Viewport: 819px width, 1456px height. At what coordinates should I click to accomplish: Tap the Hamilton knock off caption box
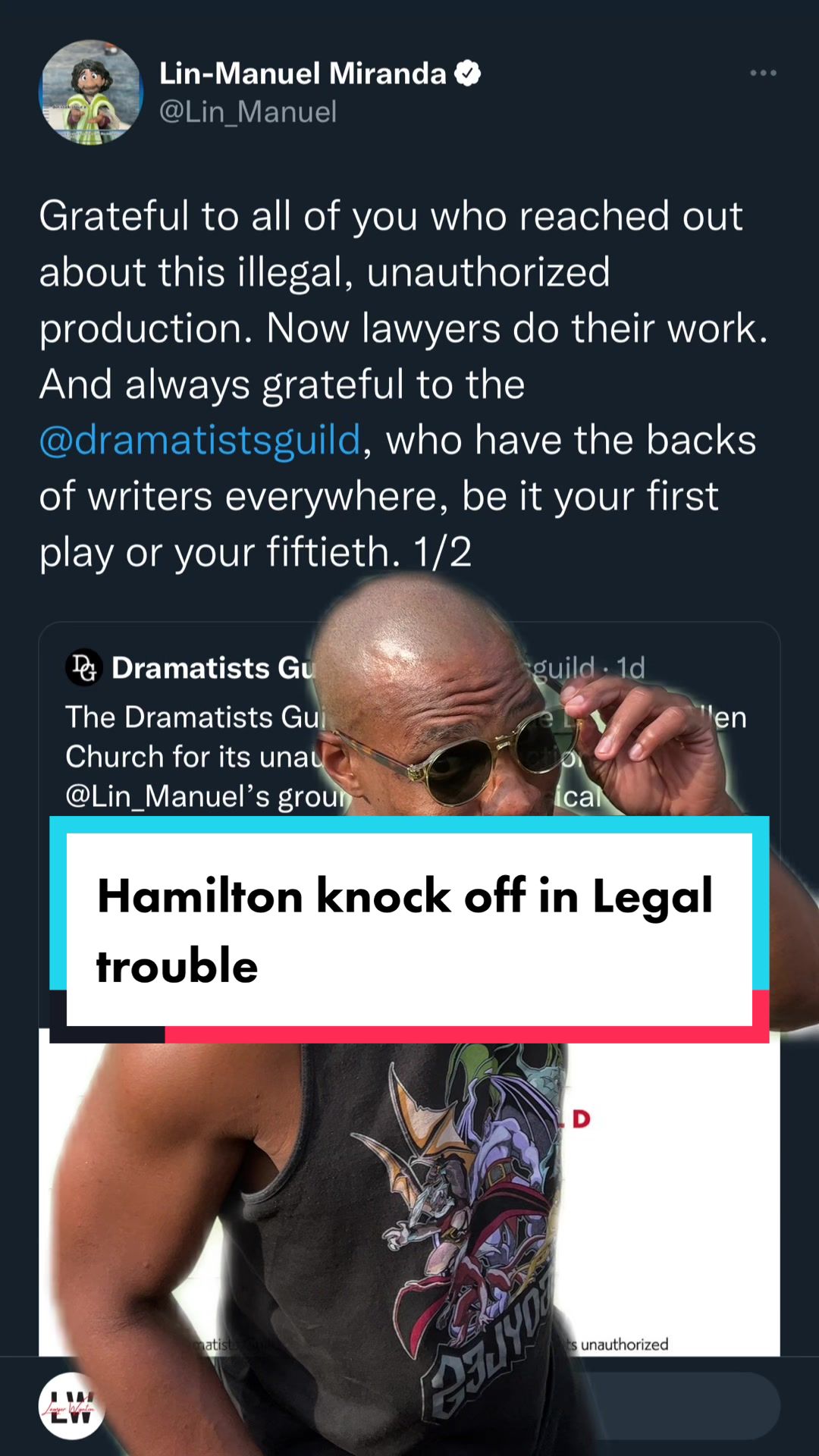click(x=409, y=930)
